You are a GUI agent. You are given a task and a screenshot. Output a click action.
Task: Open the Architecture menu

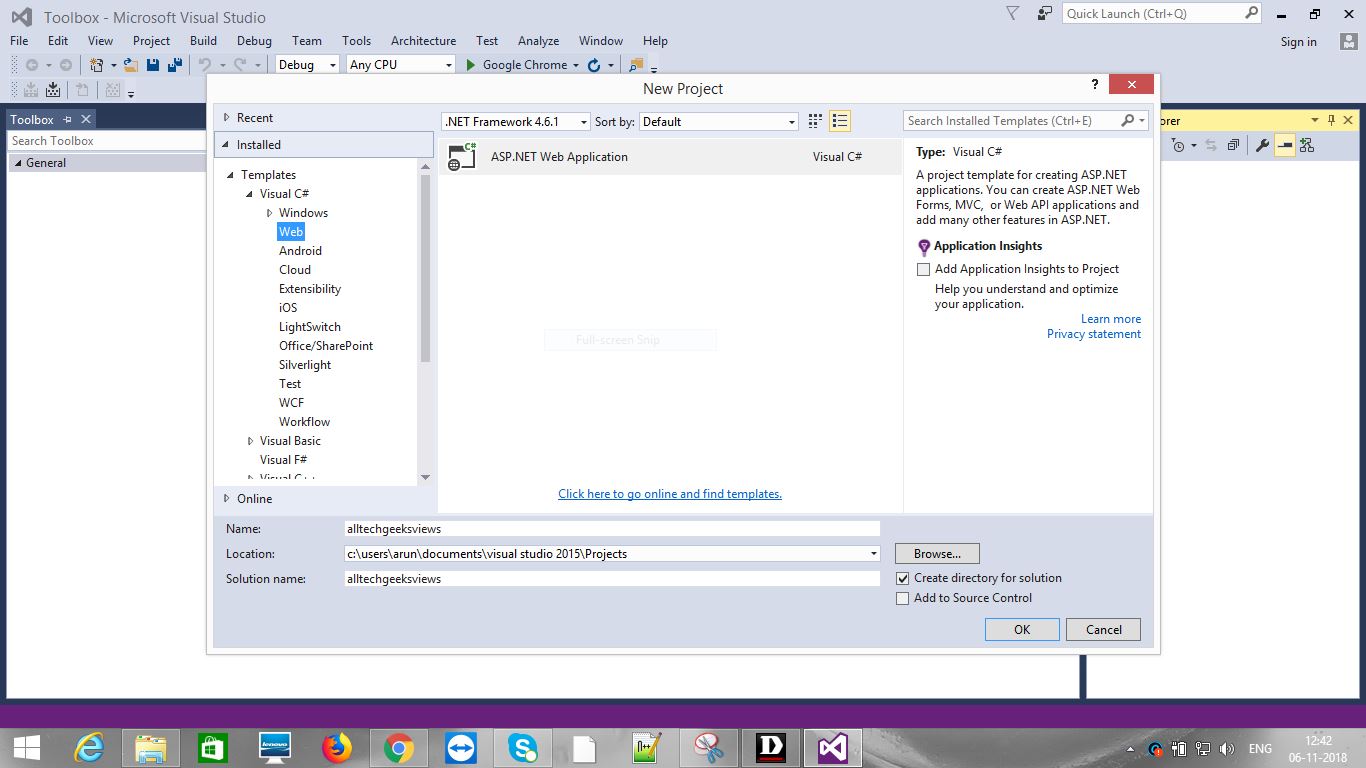(x=423, y=40)
